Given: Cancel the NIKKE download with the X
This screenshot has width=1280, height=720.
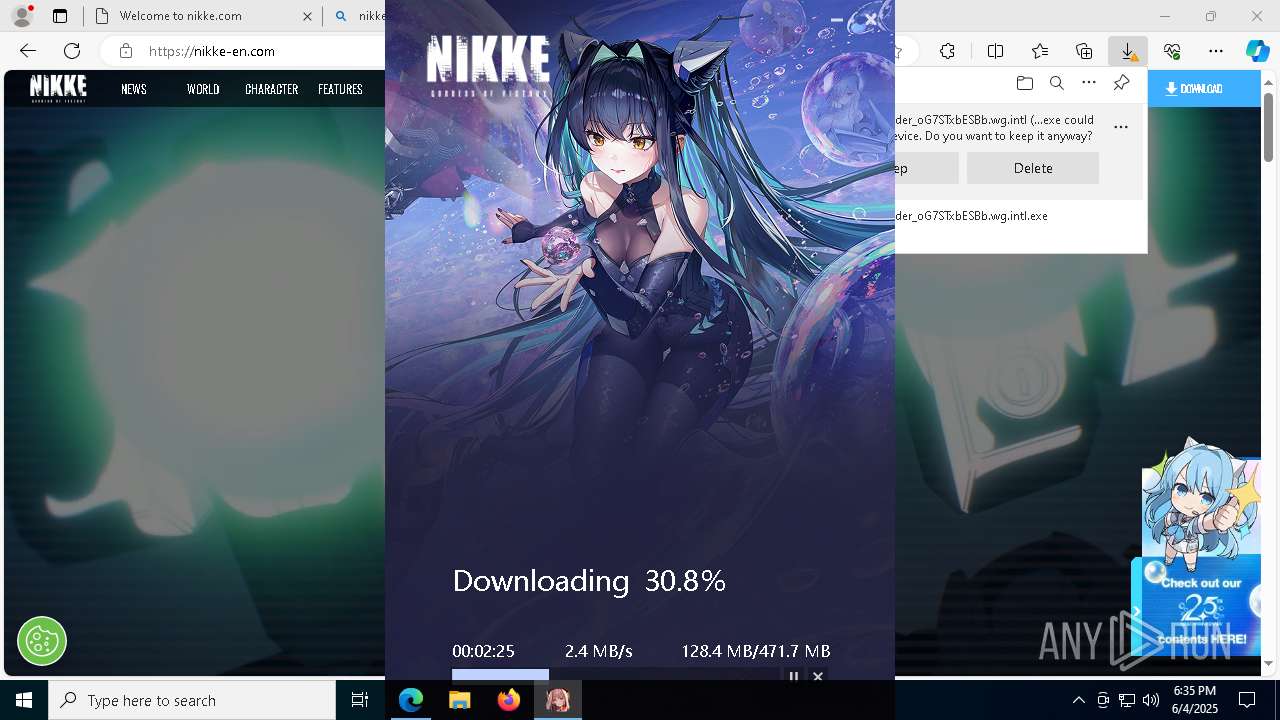Looking at the screenshot, I should point(818,676).
